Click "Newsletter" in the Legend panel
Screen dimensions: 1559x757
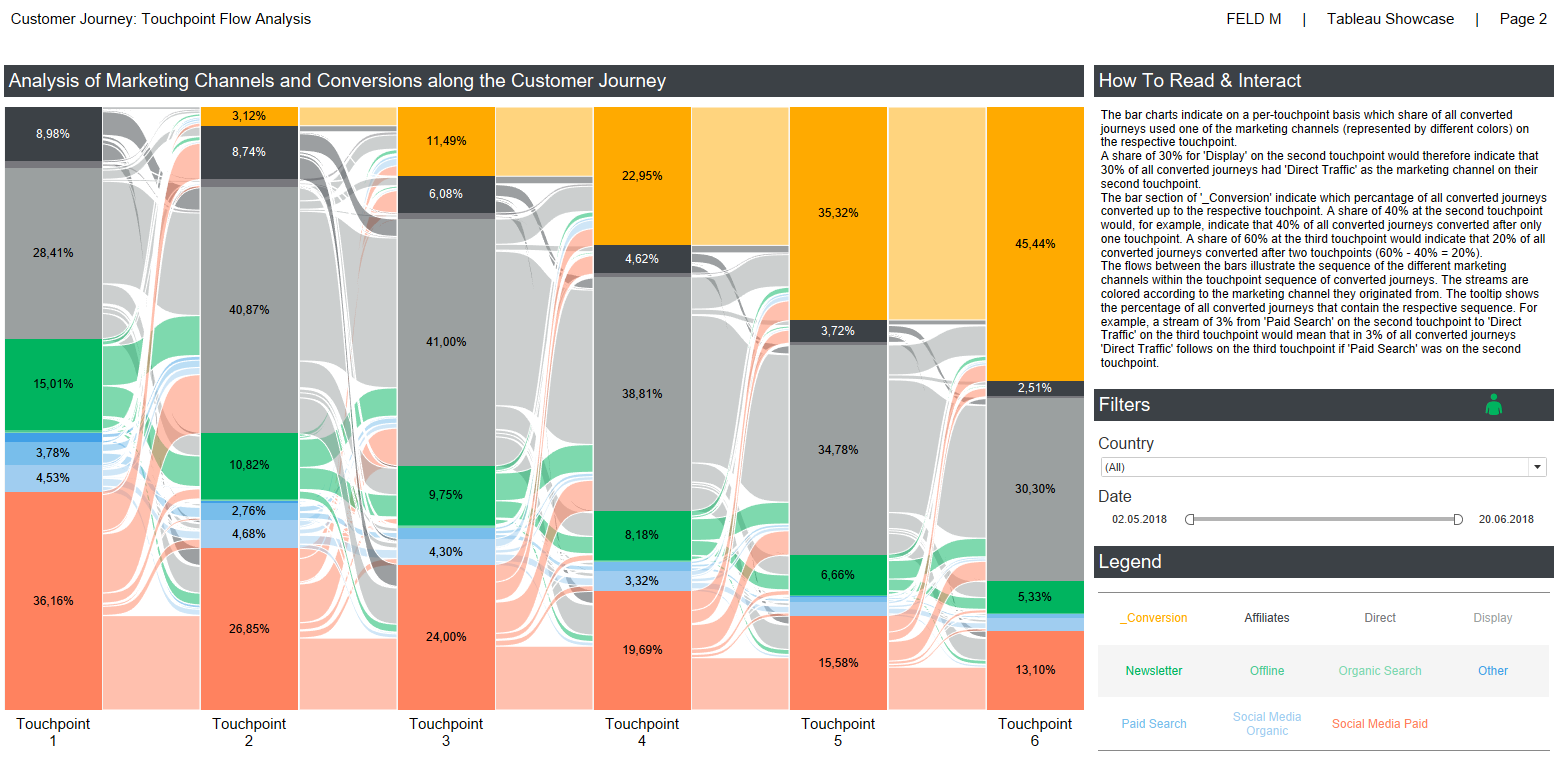[x=1153, y=670]
